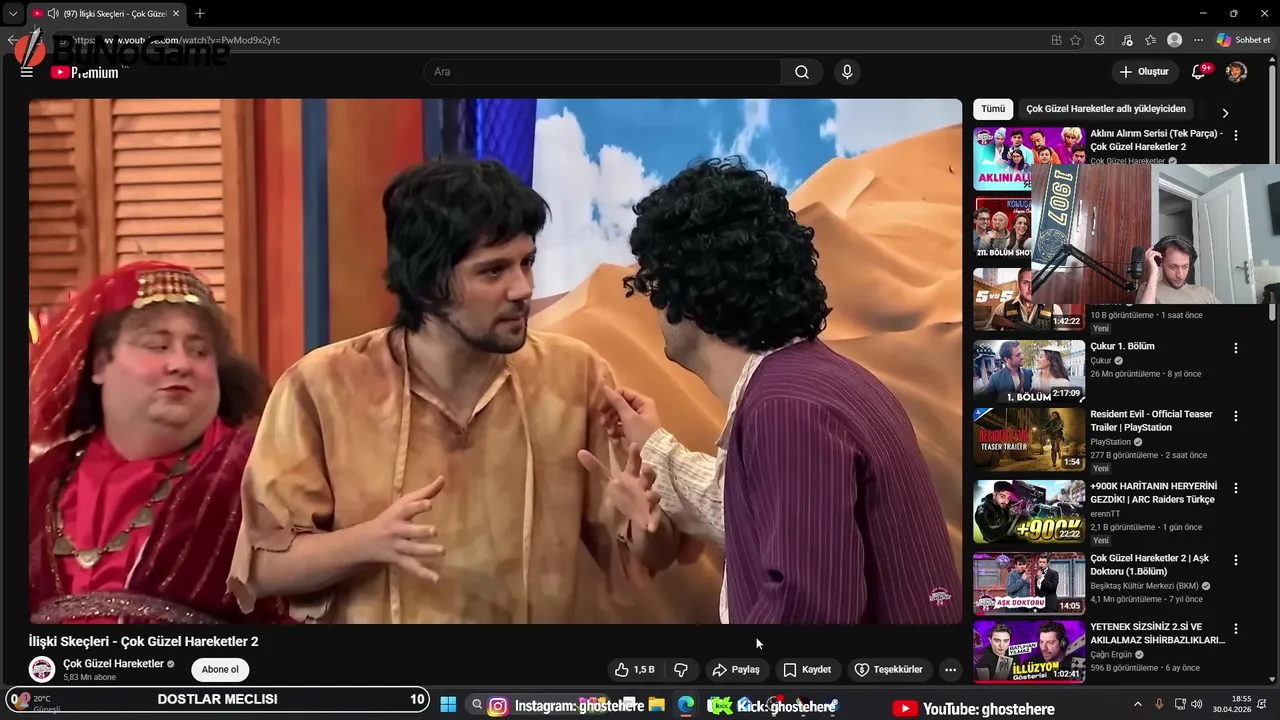
Task: Open the split screen icon in address bar
Action: coord(1056,40)
